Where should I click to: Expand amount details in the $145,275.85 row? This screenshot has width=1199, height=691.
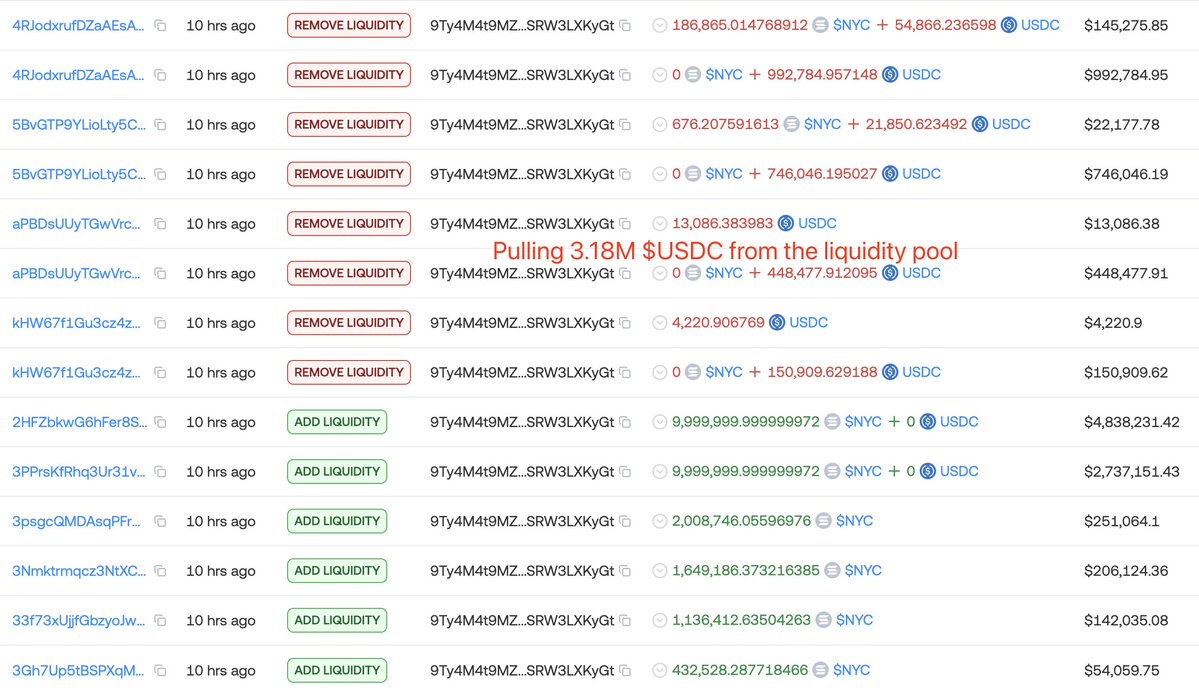(659, 25)
